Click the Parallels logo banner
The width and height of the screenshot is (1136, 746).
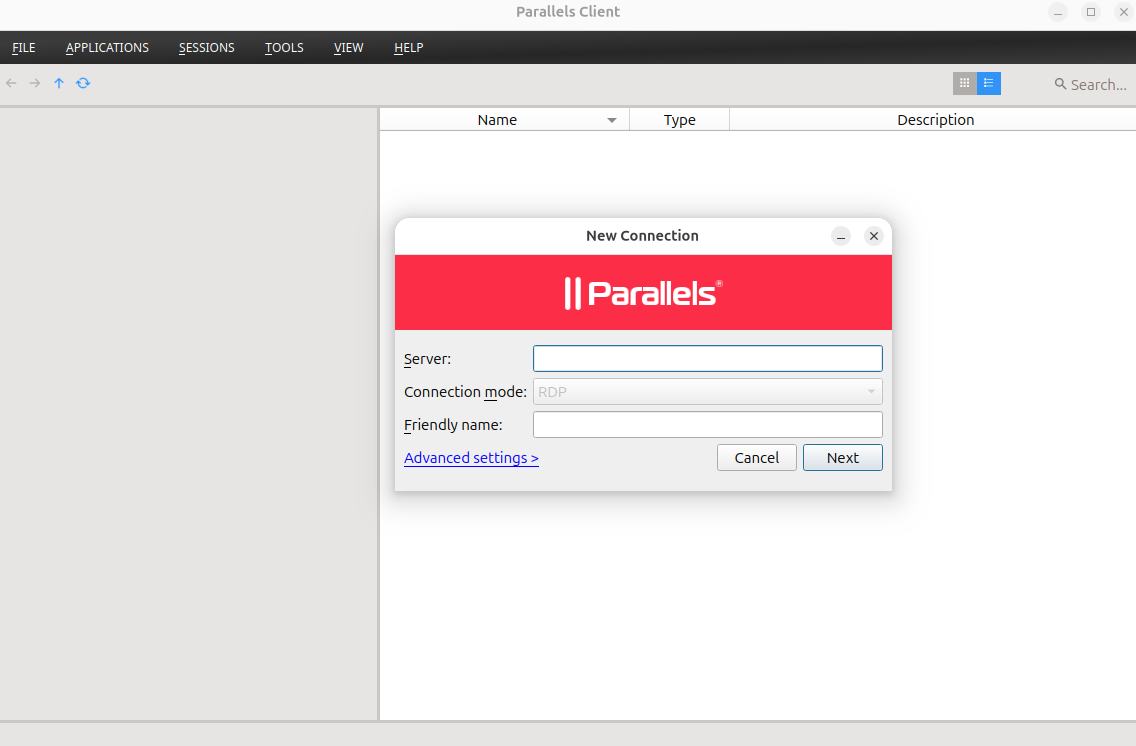[x=643, y=293]
